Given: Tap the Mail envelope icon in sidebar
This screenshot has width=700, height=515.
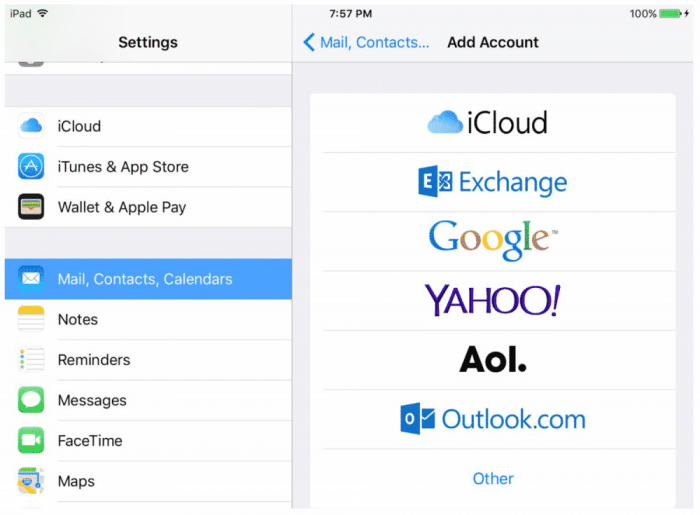Looking at the screenshot, I should click(x=31, y=278).
